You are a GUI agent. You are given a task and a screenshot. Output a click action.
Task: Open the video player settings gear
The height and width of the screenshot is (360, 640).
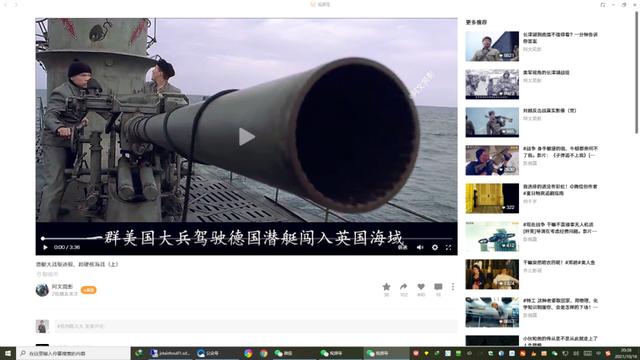coord(435,247)
